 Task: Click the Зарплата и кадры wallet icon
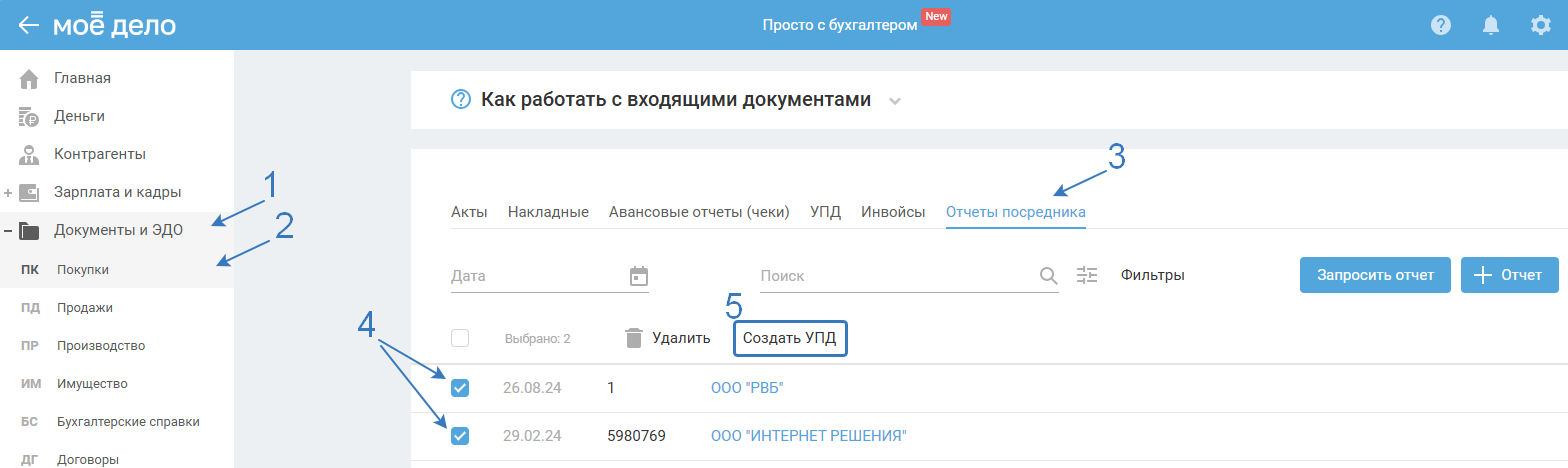tap(29, 192)
